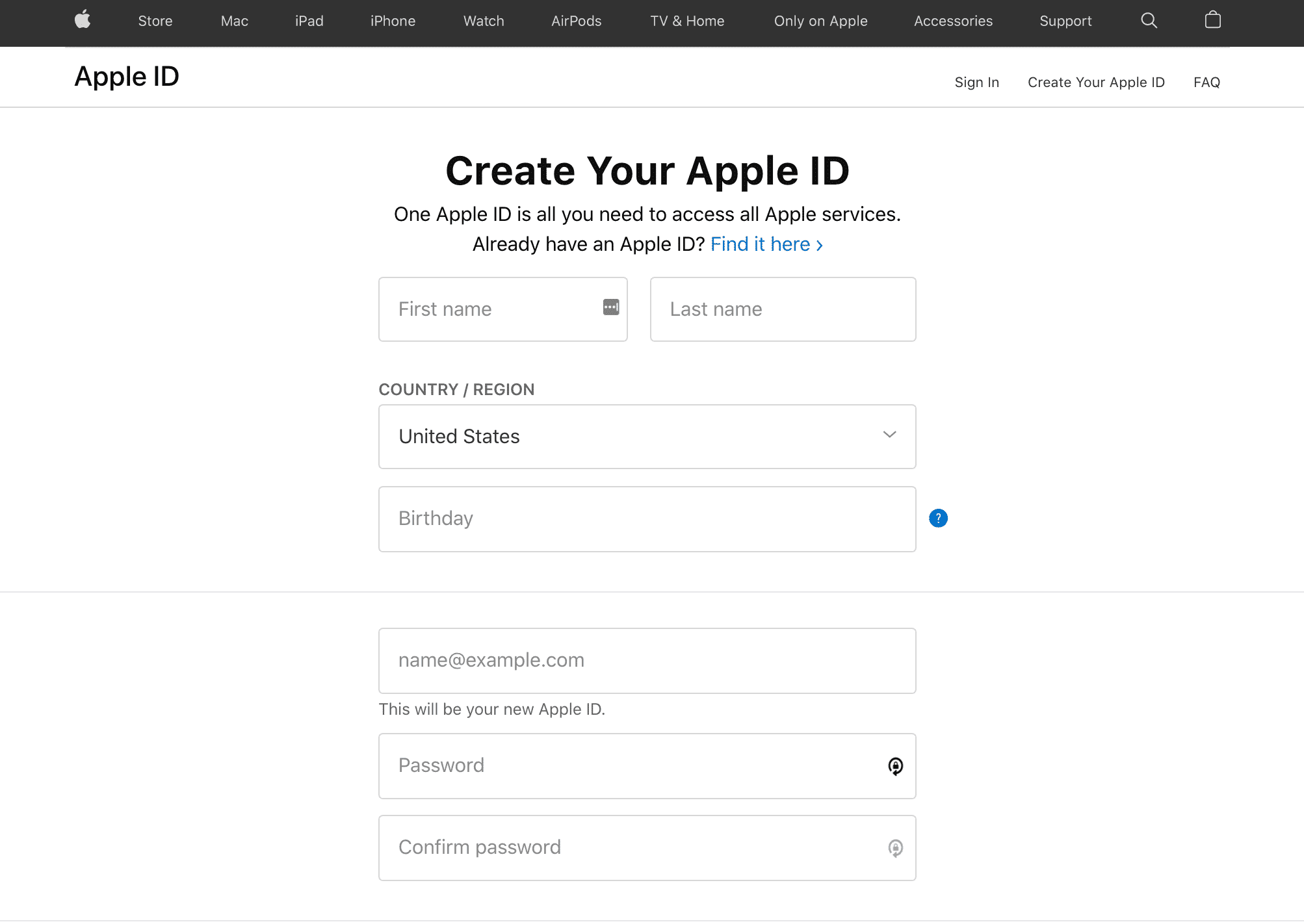Open the Support navigation link
Image resolution: width=1304 pixels, height=924 pixels.
click(1065, 21)
